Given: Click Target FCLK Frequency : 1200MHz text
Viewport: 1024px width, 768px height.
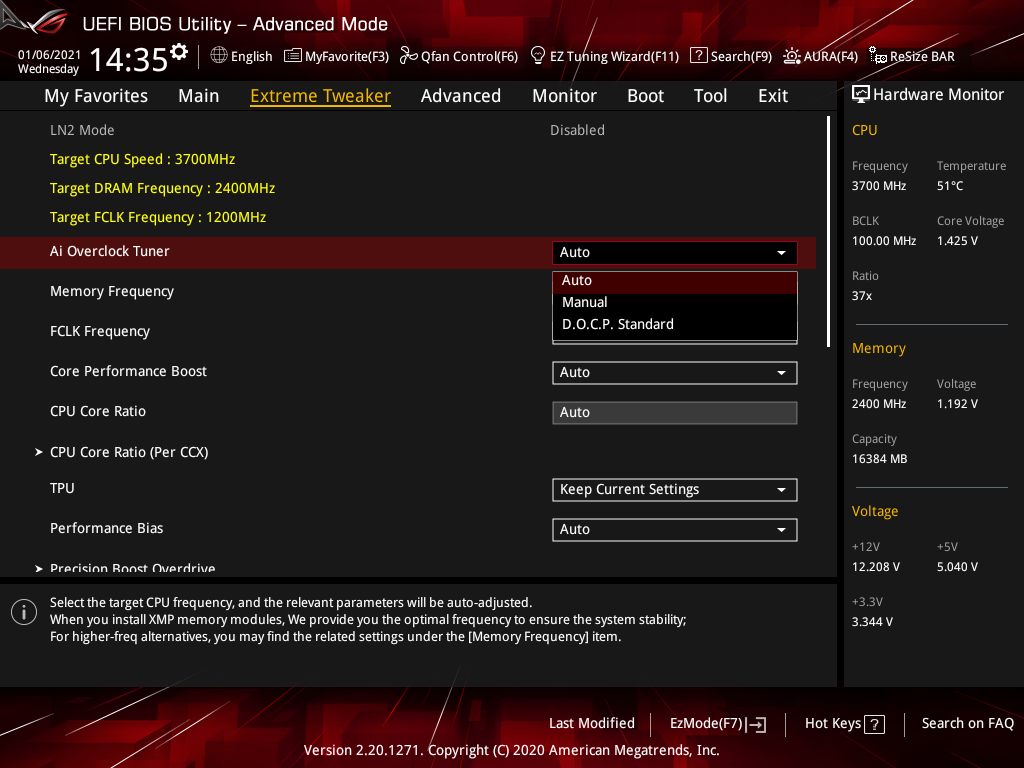Looking at the screenshot, I should click(x=158, y=217).
